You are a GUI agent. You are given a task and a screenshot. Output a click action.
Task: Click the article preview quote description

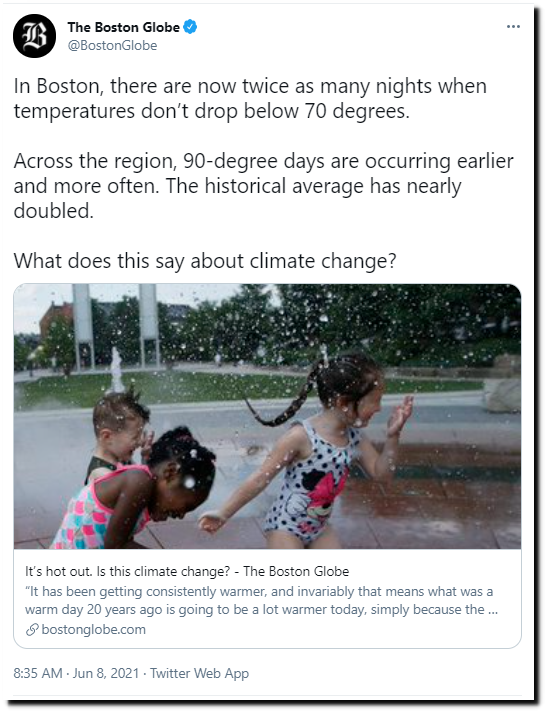pyautogui.click(x=262, y=600)
